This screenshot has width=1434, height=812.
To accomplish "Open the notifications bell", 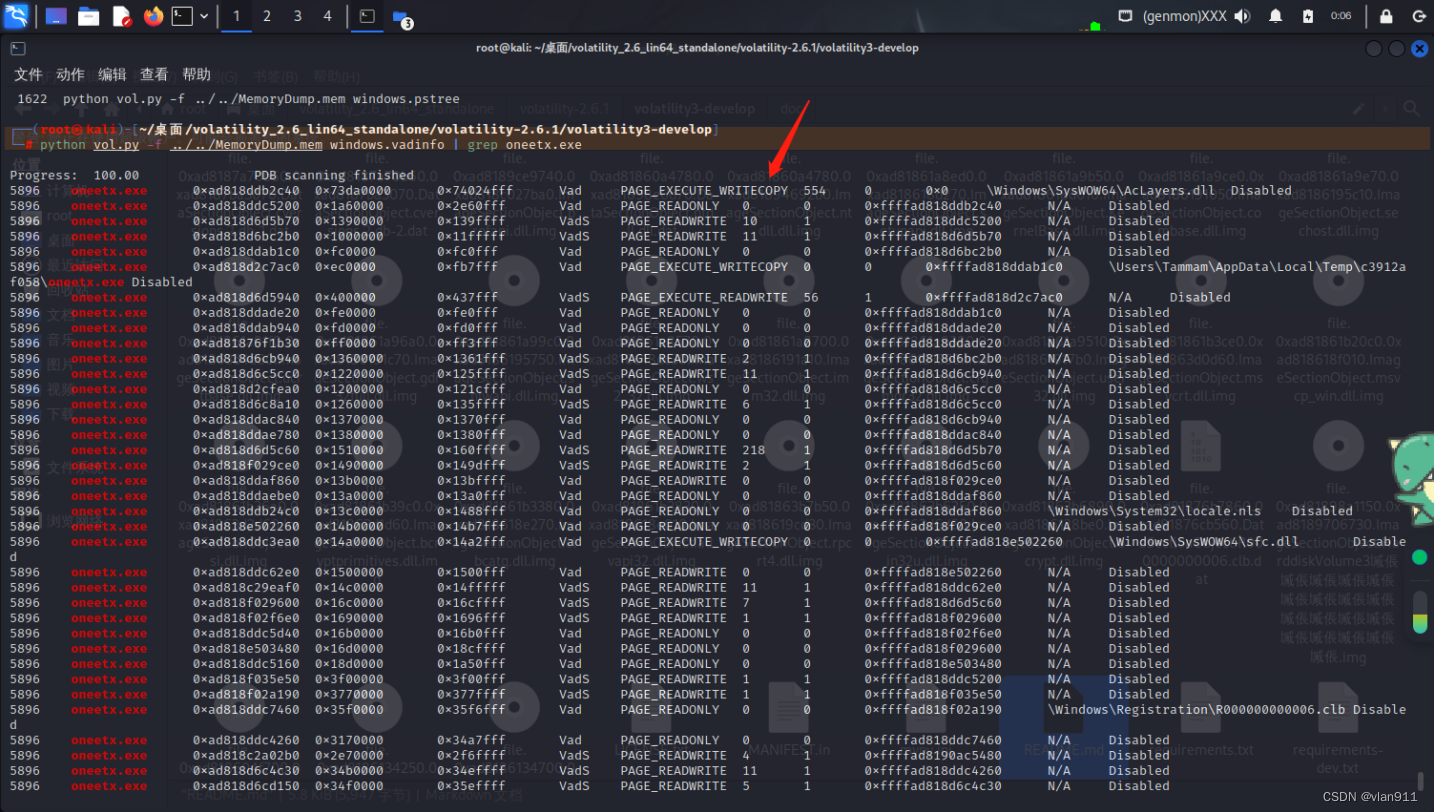I will (1276, 16).
